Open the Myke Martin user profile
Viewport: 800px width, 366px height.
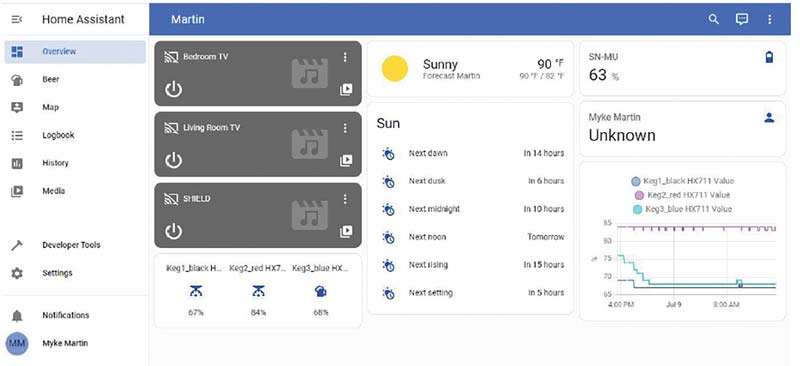pos(75,343)
